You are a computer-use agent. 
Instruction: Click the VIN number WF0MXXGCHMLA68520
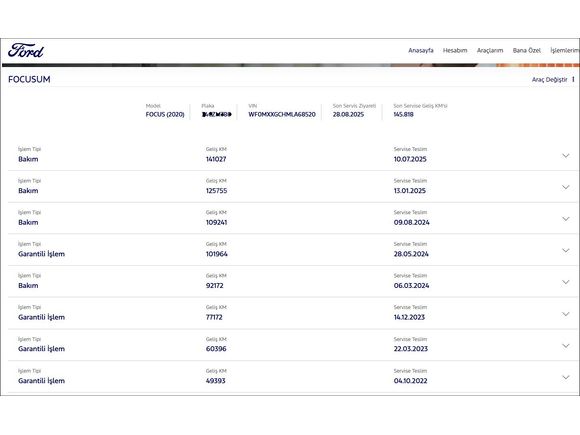click(282, 115)
